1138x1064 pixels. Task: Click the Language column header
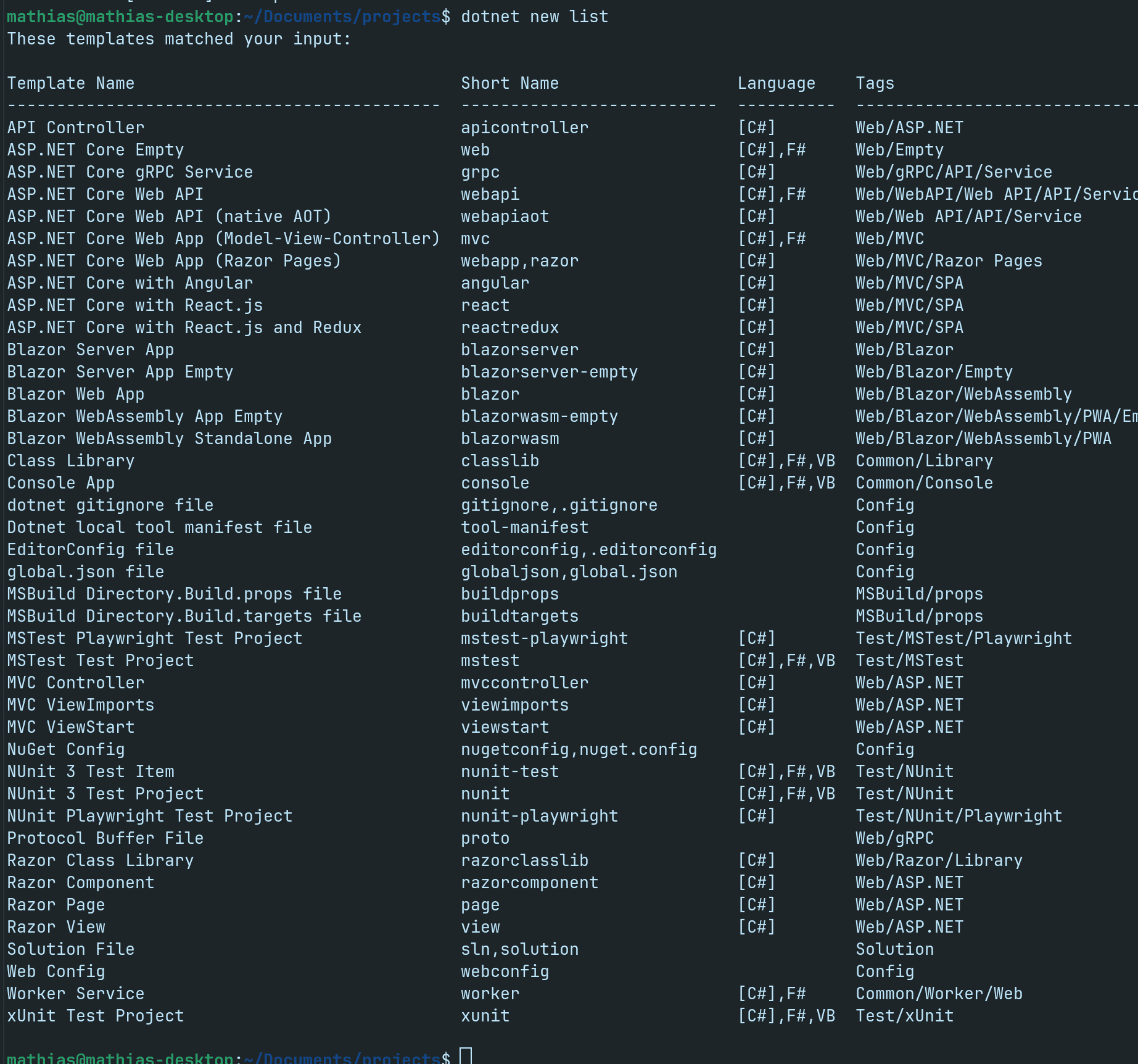(x=776, y=83)
